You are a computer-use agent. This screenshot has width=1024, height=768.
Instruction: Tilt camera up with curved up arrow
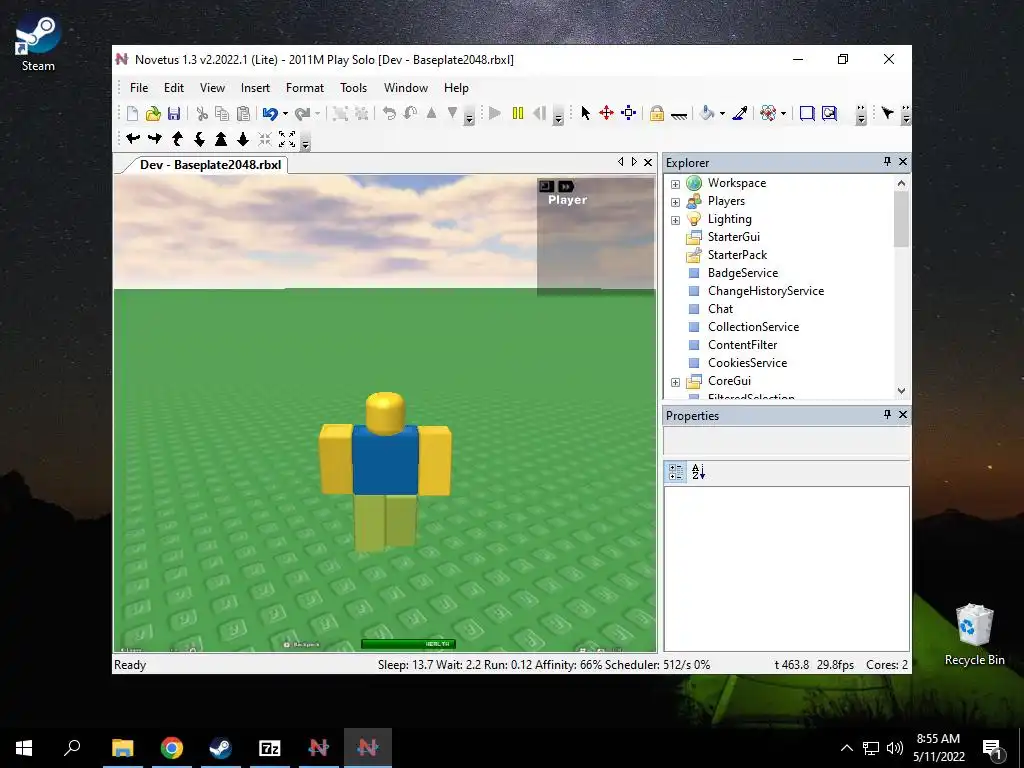[x=177, y=138]
